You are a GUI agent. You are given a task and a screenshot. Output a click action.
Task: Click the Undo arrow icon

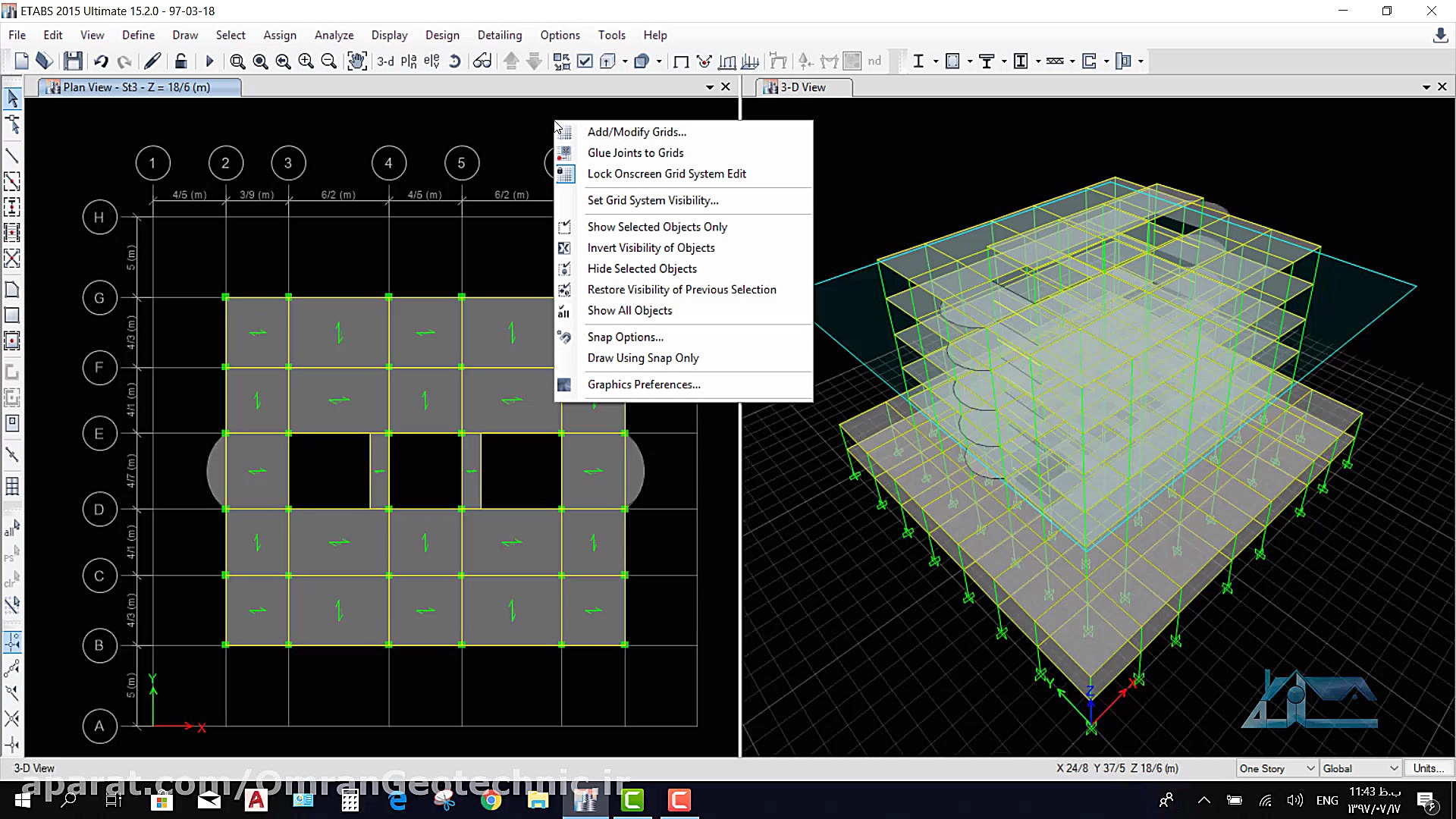pyautogui.click(x=101, y=61)
